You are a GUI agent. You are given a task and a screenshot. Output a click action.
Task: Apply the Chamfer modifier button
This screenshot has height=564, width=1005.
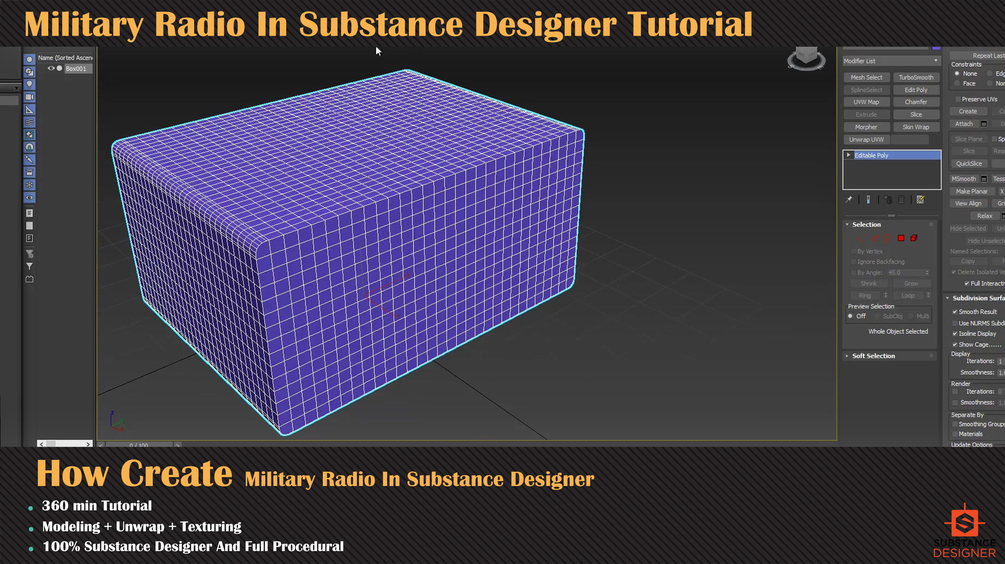[x=916, y=102]
